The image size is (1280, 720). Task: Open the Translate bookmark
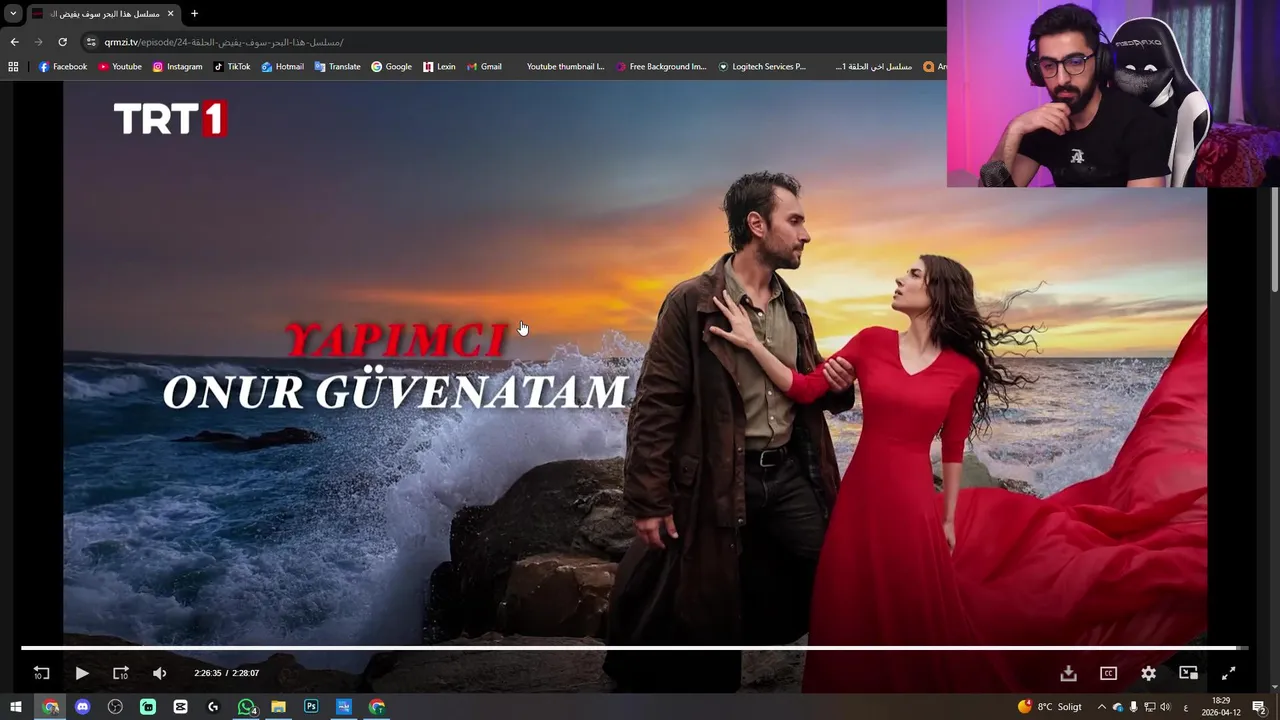coord(337,67)
